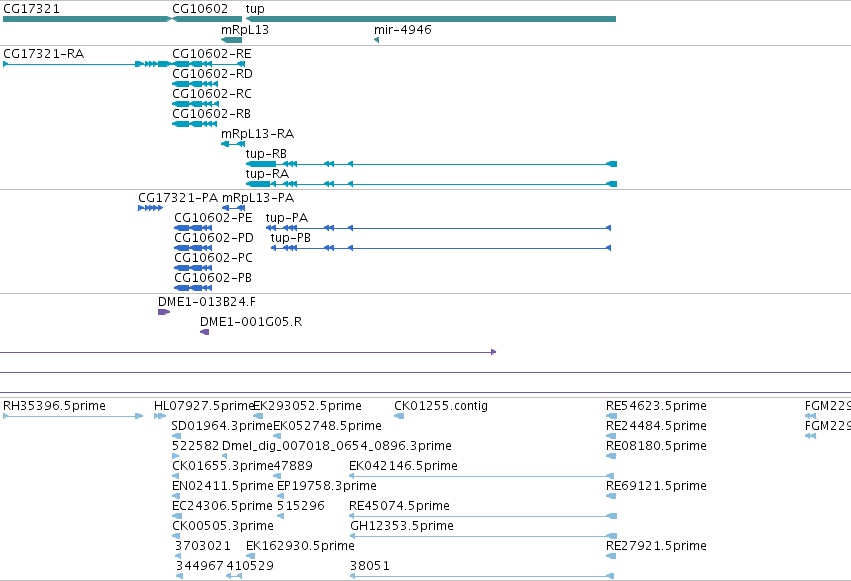Screen dimensions: 851x581
Task: Select feature 3703021
Action: [x=202, y=546]
